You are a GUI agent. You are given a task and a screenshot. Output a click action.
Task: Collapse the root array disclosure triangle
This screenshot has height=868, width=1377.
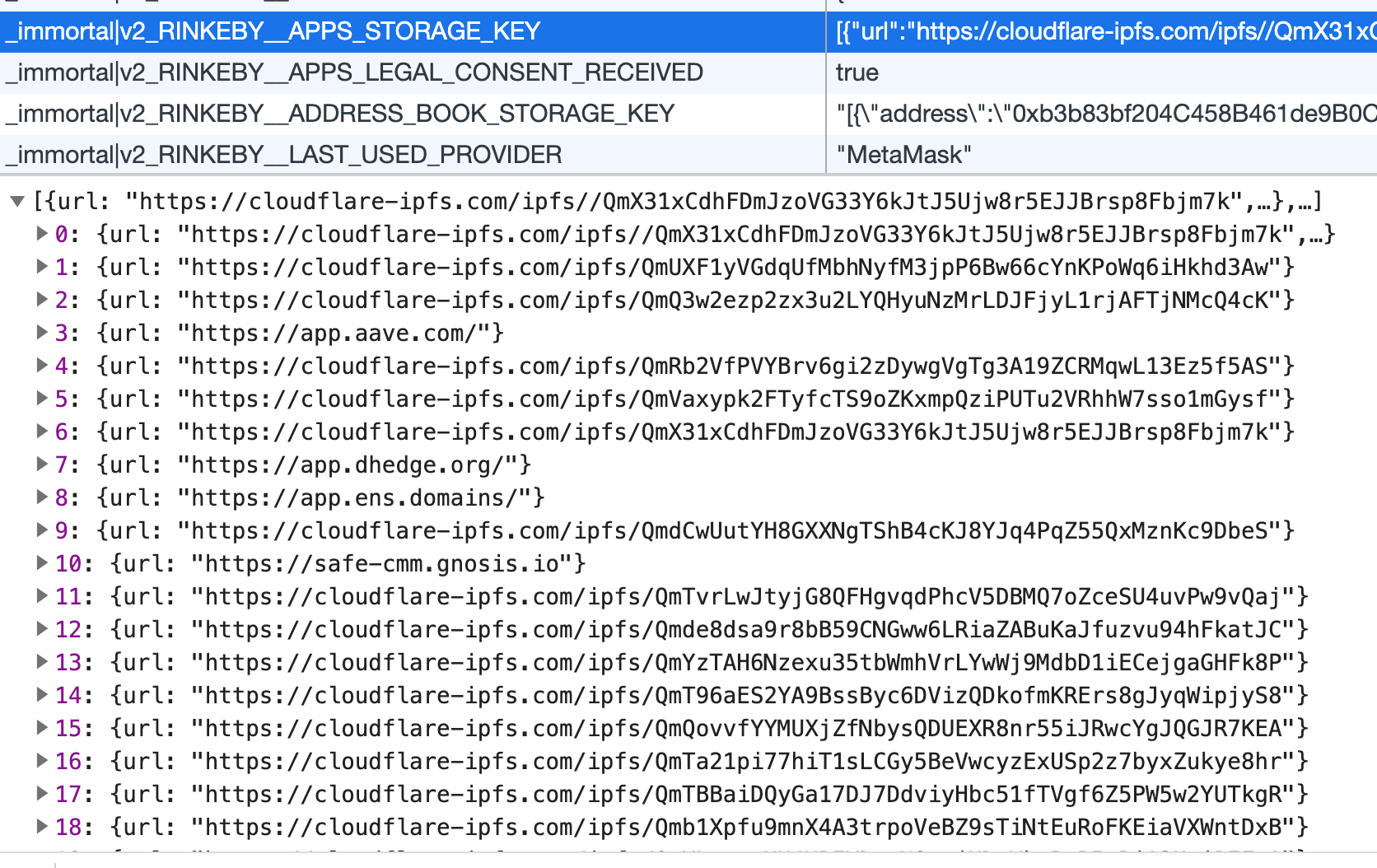[17, 201]
